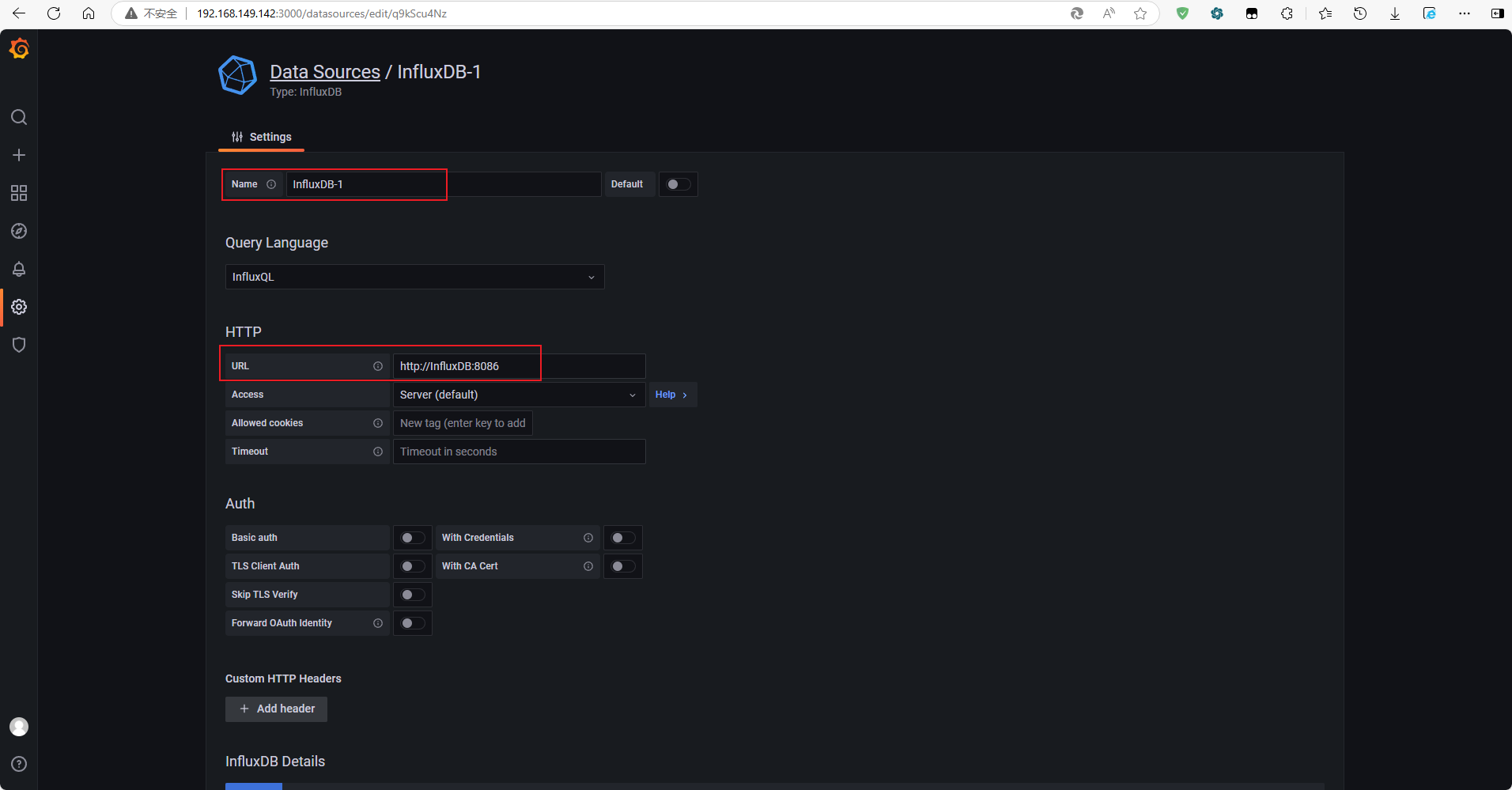Viewport: 1512px width, 790px height.
Task: Open the Query Language InfluxQL dropdown
Action: (x=415, y=277)
